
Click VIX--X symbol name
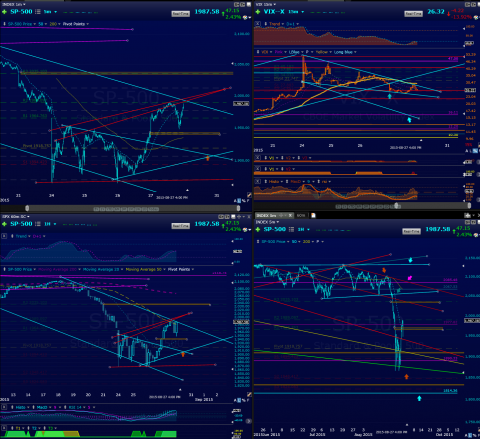[x=274, y=12]
